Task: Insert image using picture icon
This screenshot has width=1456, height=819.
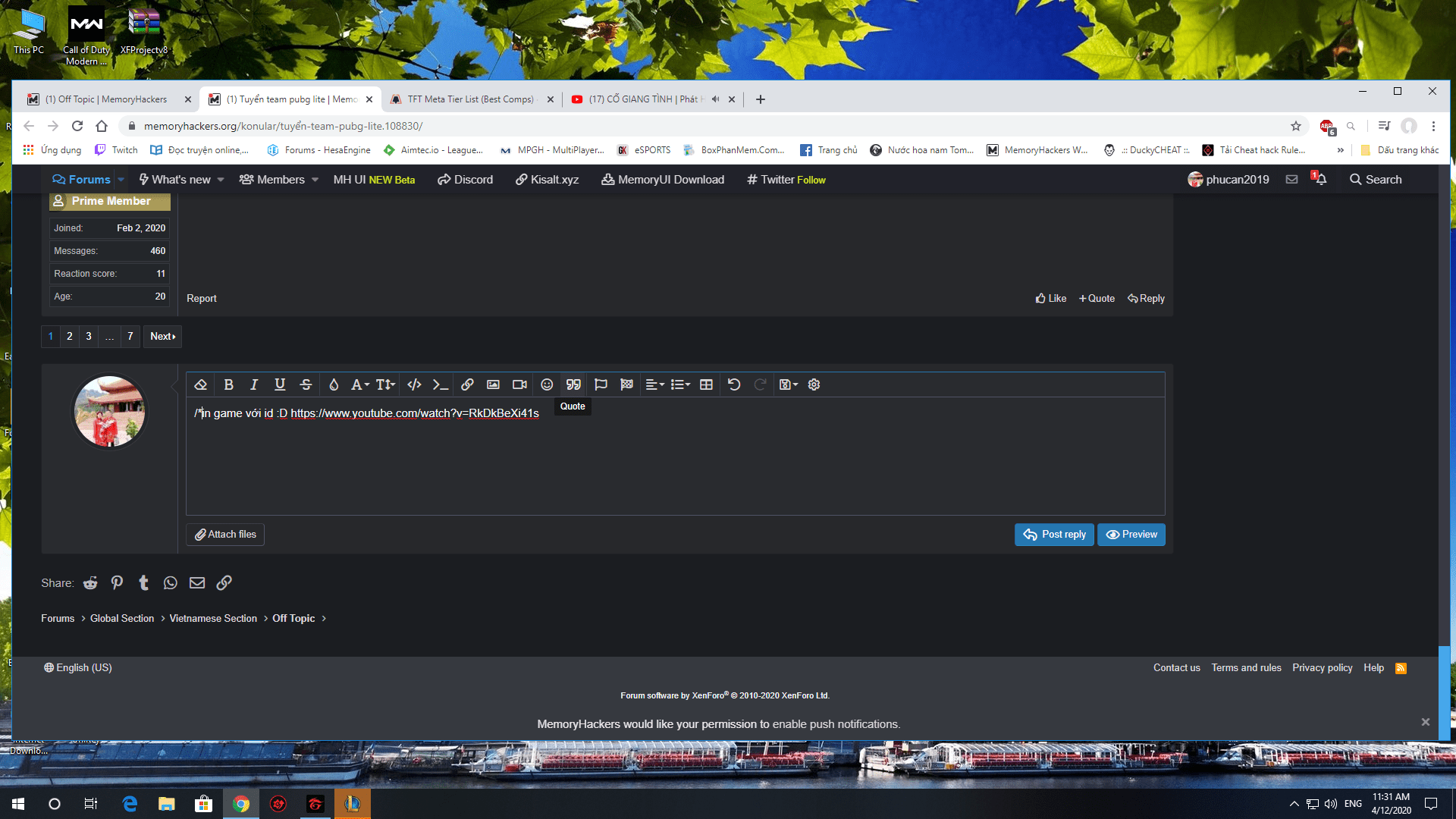Action: pyautogui.click(x=493, y=384)
